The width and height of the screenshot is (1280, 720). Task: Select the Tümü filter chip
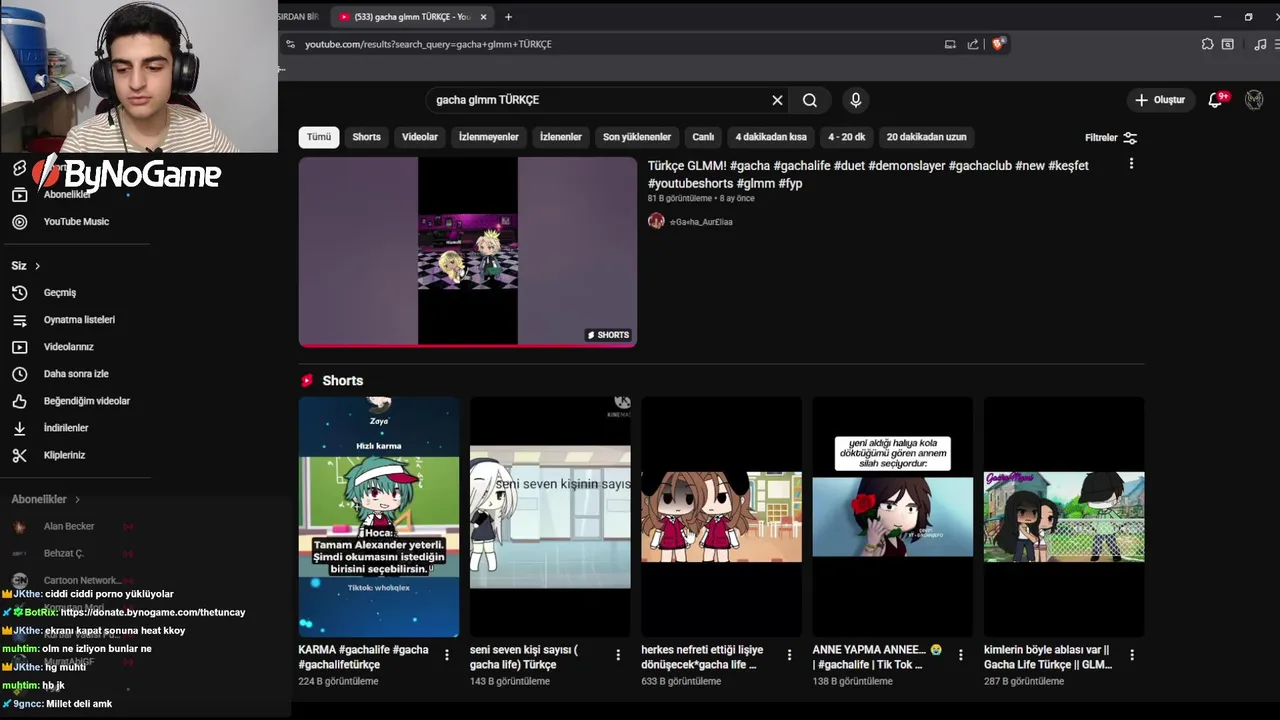tap(319, 137)
